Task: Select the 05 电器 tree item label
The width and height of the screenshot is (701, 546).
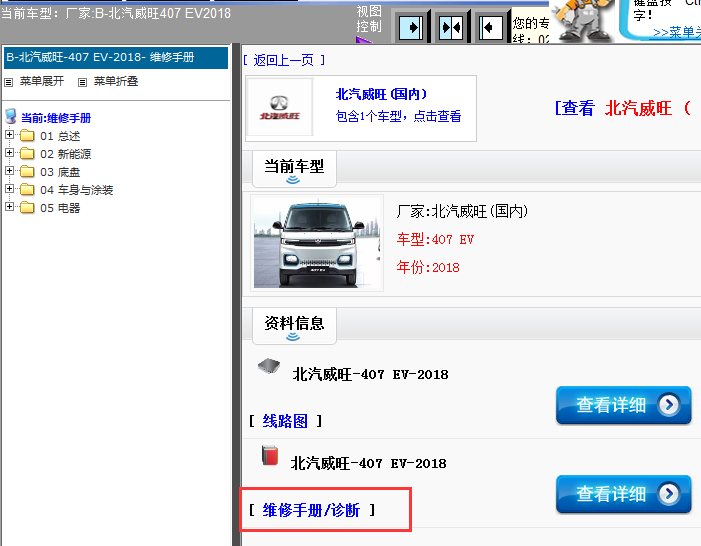Action: click(60, 208)
